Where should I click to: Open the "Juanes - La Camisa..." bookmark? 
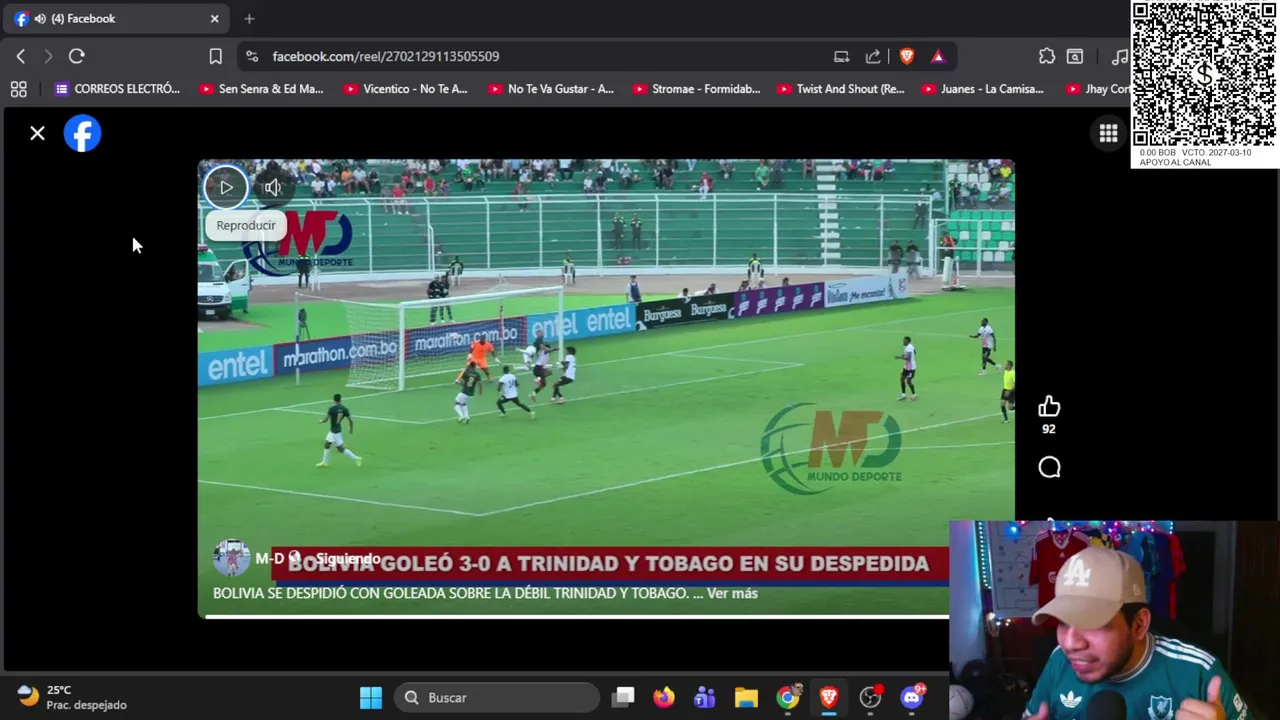pos(983,89)
